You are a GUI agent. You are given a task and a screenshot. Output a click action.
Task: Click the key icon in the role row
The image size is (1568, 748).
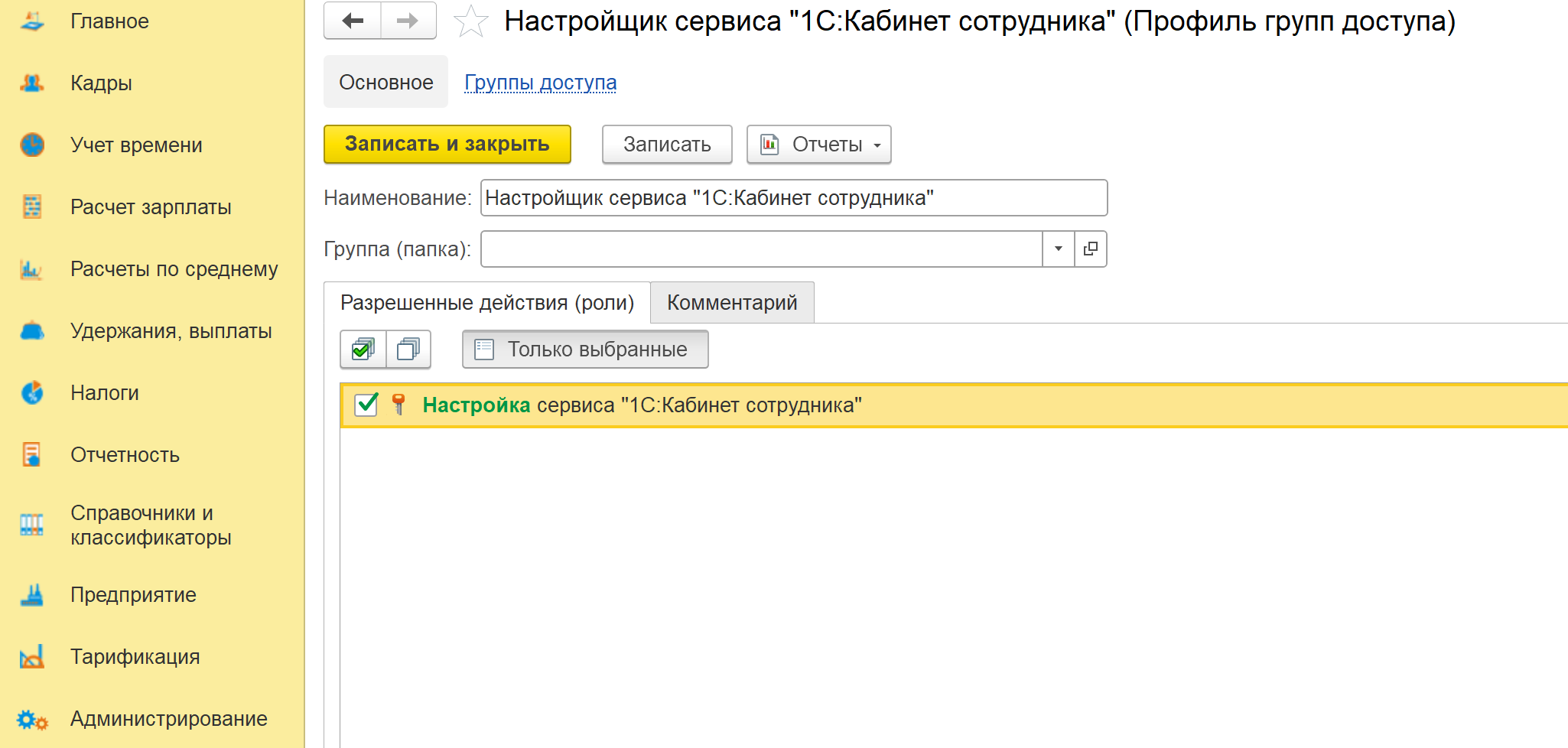pyautogui.click(x=399, y=405)
